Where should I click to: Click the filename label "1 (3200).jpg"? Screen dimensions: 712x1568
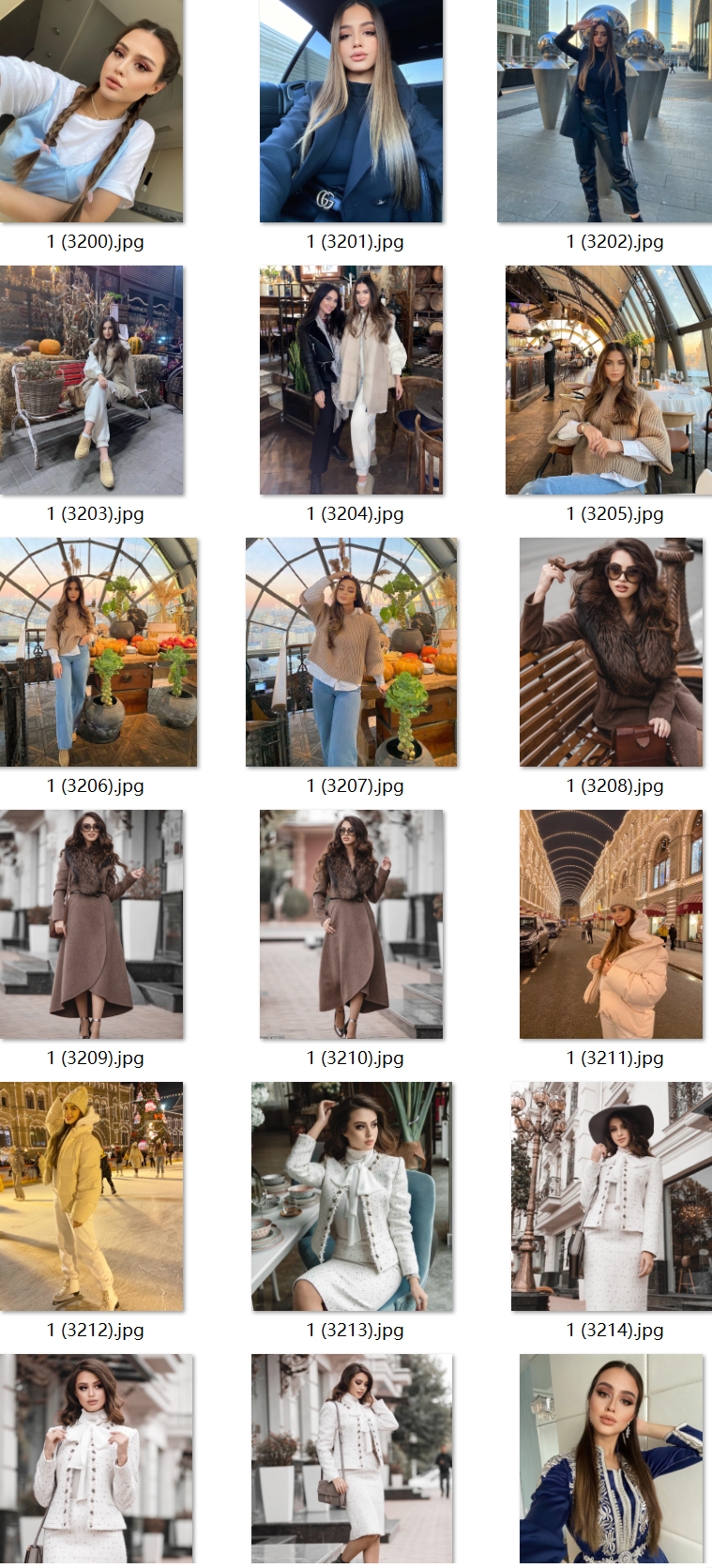coord(96,242)
